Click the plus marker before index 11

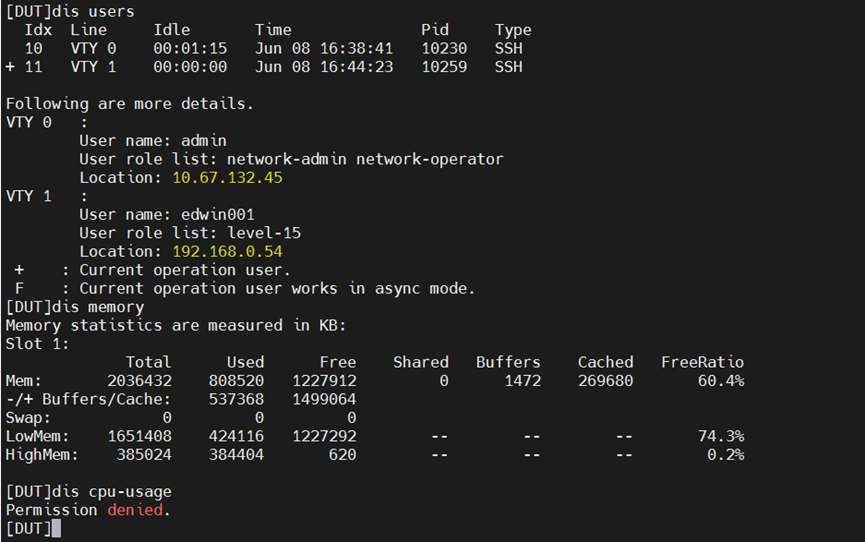10,67
